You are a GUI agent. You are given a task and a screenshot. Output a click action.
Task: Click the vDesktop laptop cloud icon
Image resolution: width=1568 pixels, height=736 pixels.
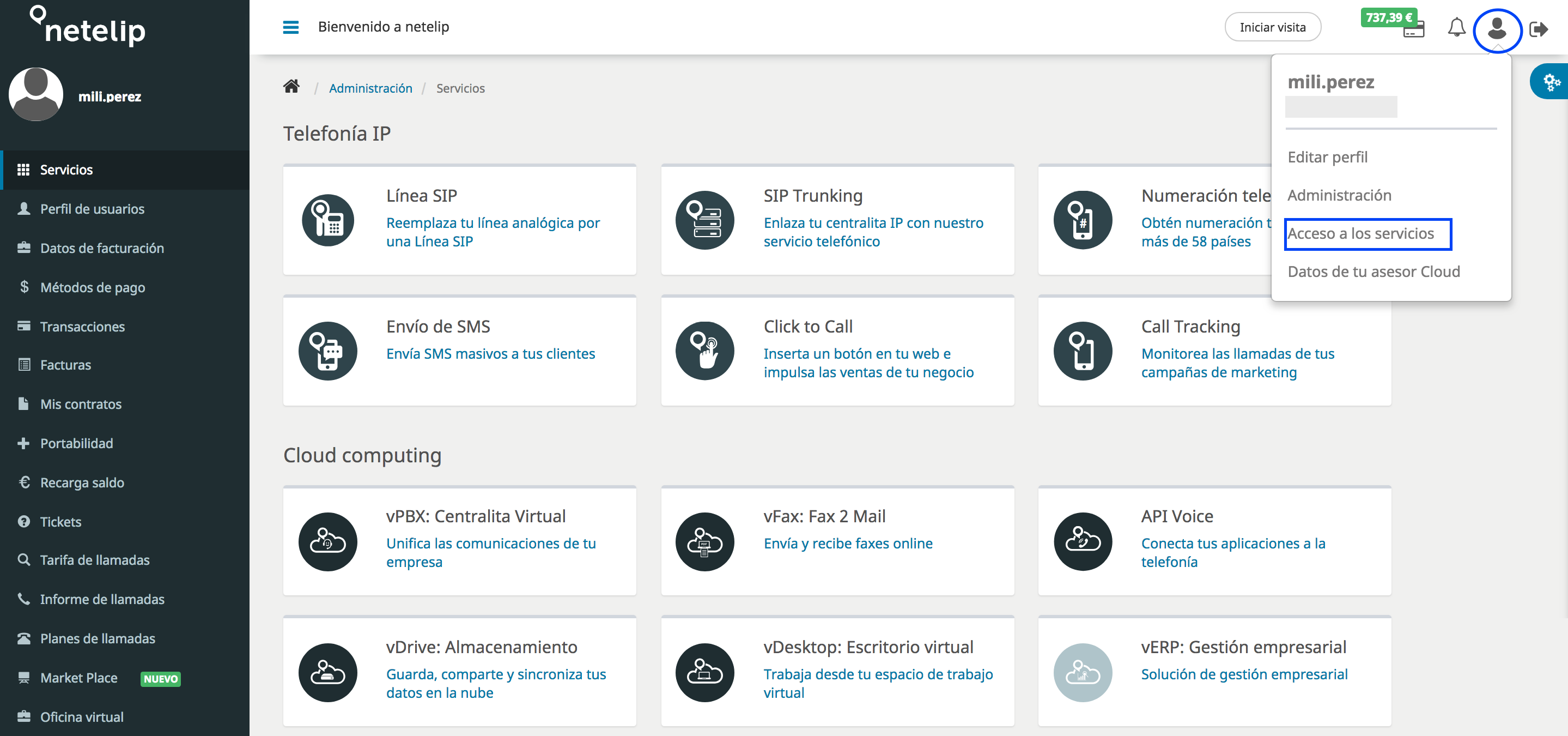(705, 673)
